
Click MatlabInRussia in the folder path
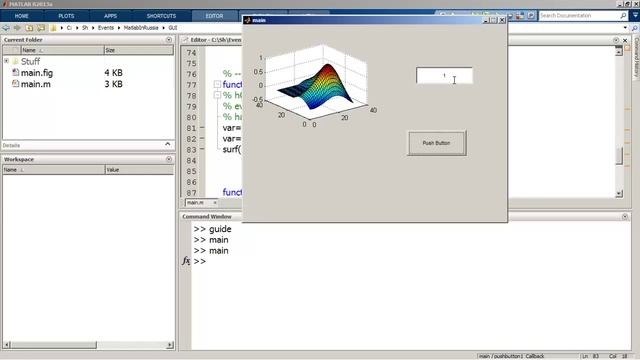tap(141, 28)
